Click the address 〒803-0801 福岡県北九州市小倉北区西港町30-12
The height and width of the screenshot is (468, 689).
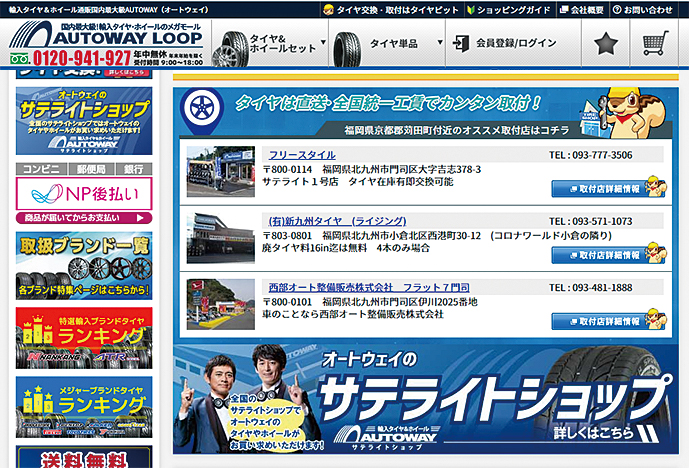372,236
